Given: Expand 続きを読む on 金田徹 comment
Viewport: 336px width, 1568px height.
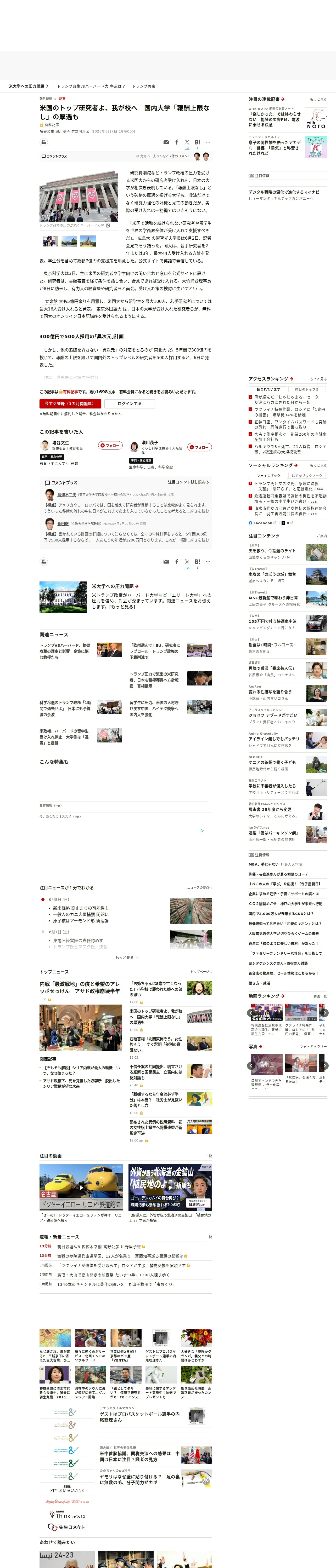Looking at the screenshot, I should 198,540.
